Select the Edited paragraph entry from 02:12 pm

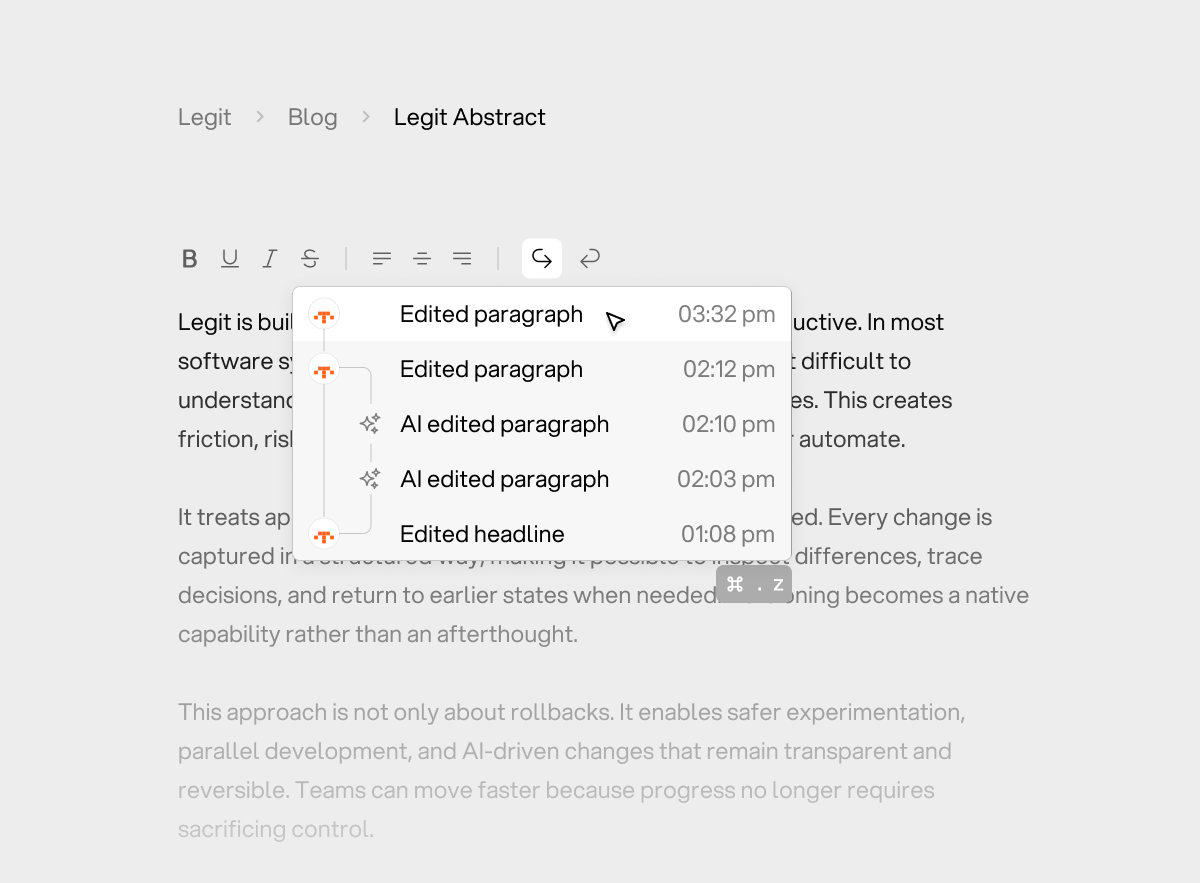click(x=491, y=369)
